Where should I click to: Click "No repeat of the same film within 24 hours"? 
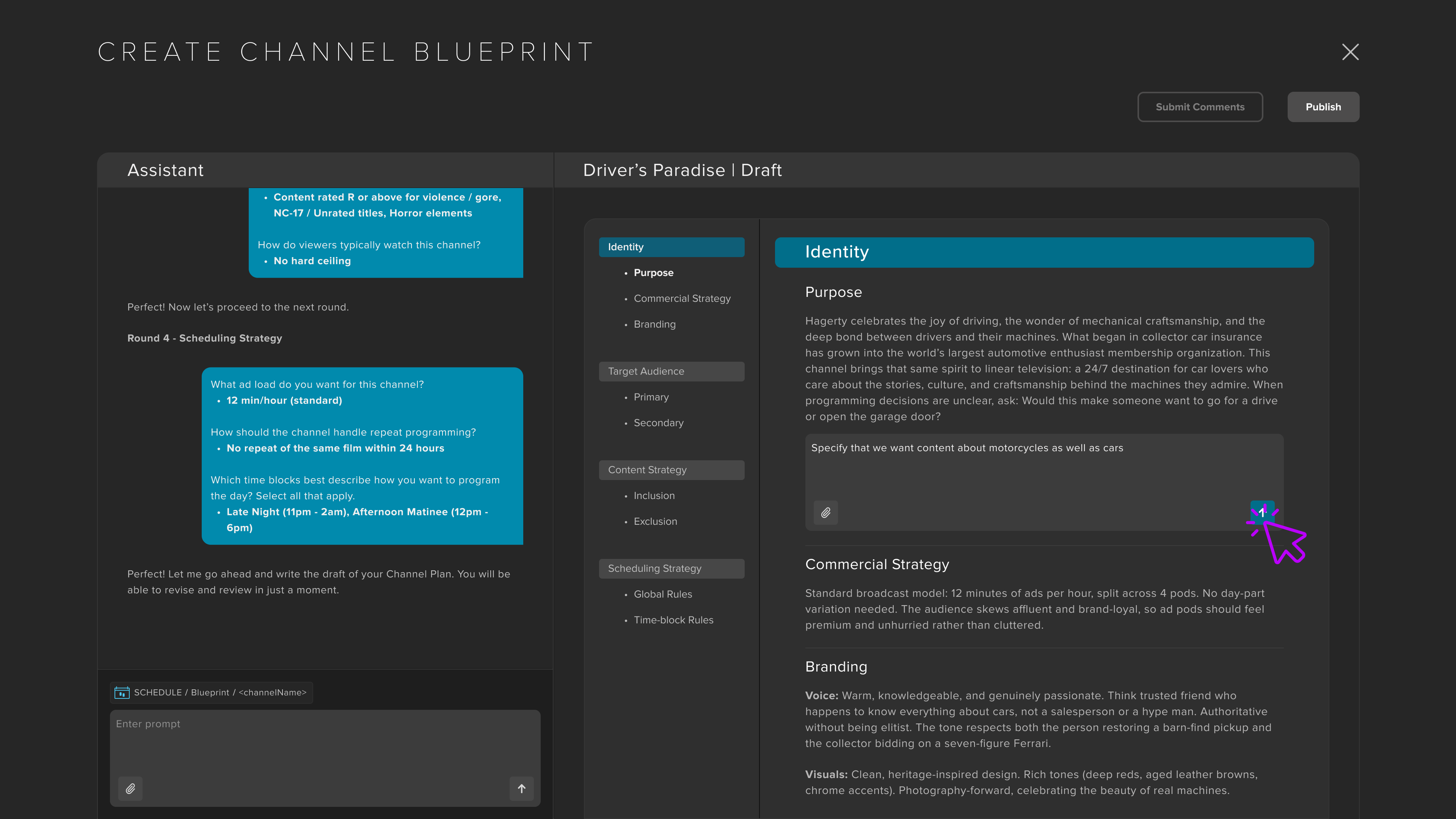pyautogui.click(x=335, y=448)
